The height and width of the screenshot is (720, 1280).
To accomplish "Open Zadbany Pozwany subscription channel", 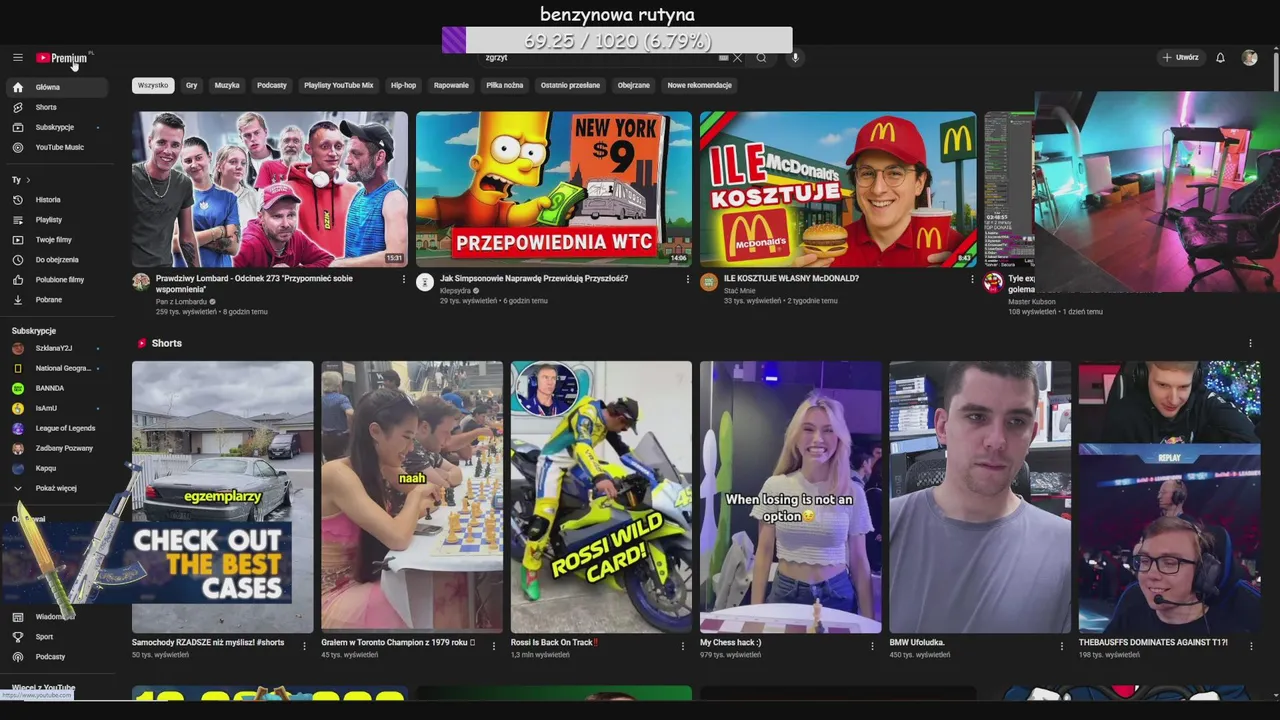I will point(57,448).
